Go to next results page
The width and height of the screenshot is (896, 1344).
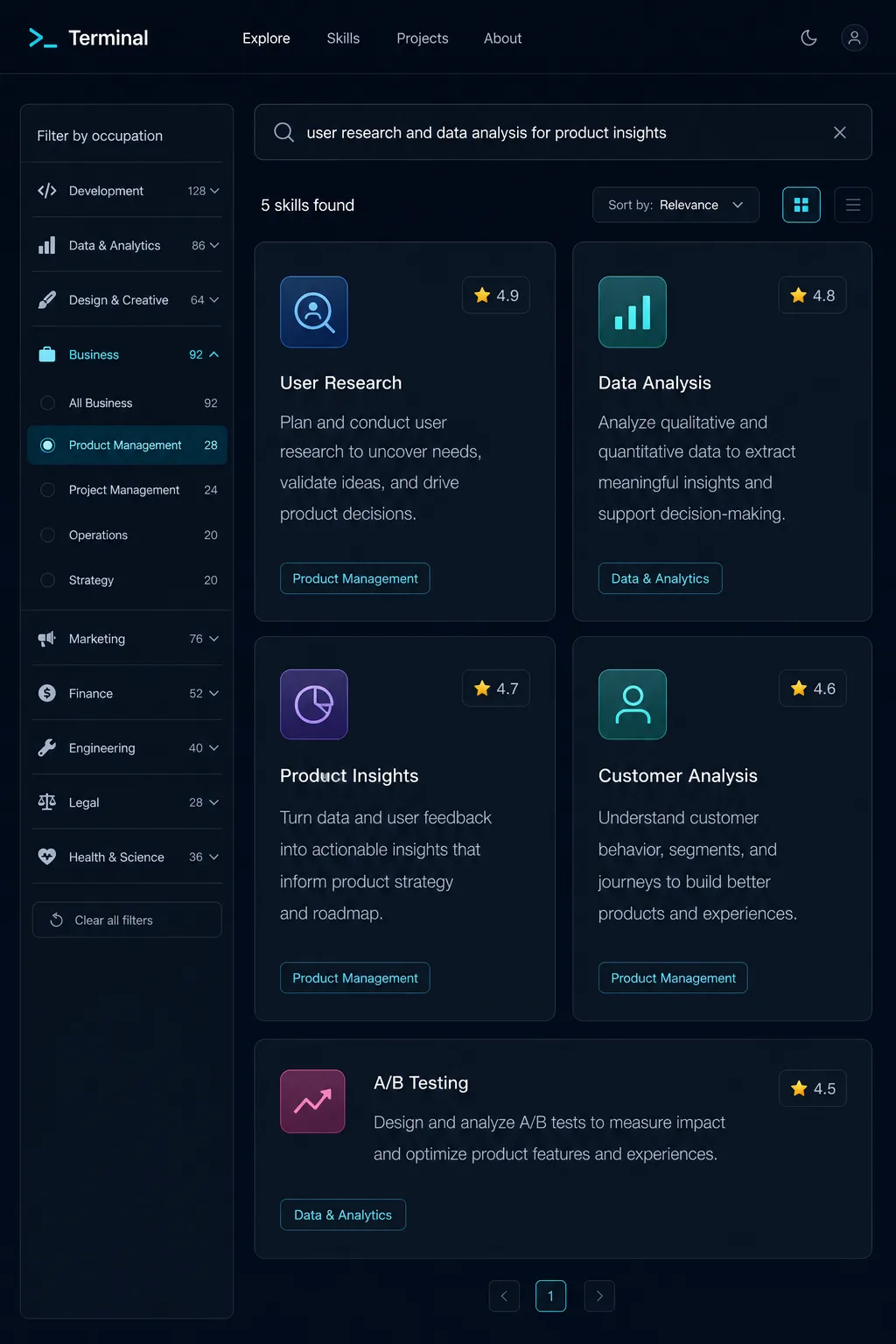coord(599,1296)
